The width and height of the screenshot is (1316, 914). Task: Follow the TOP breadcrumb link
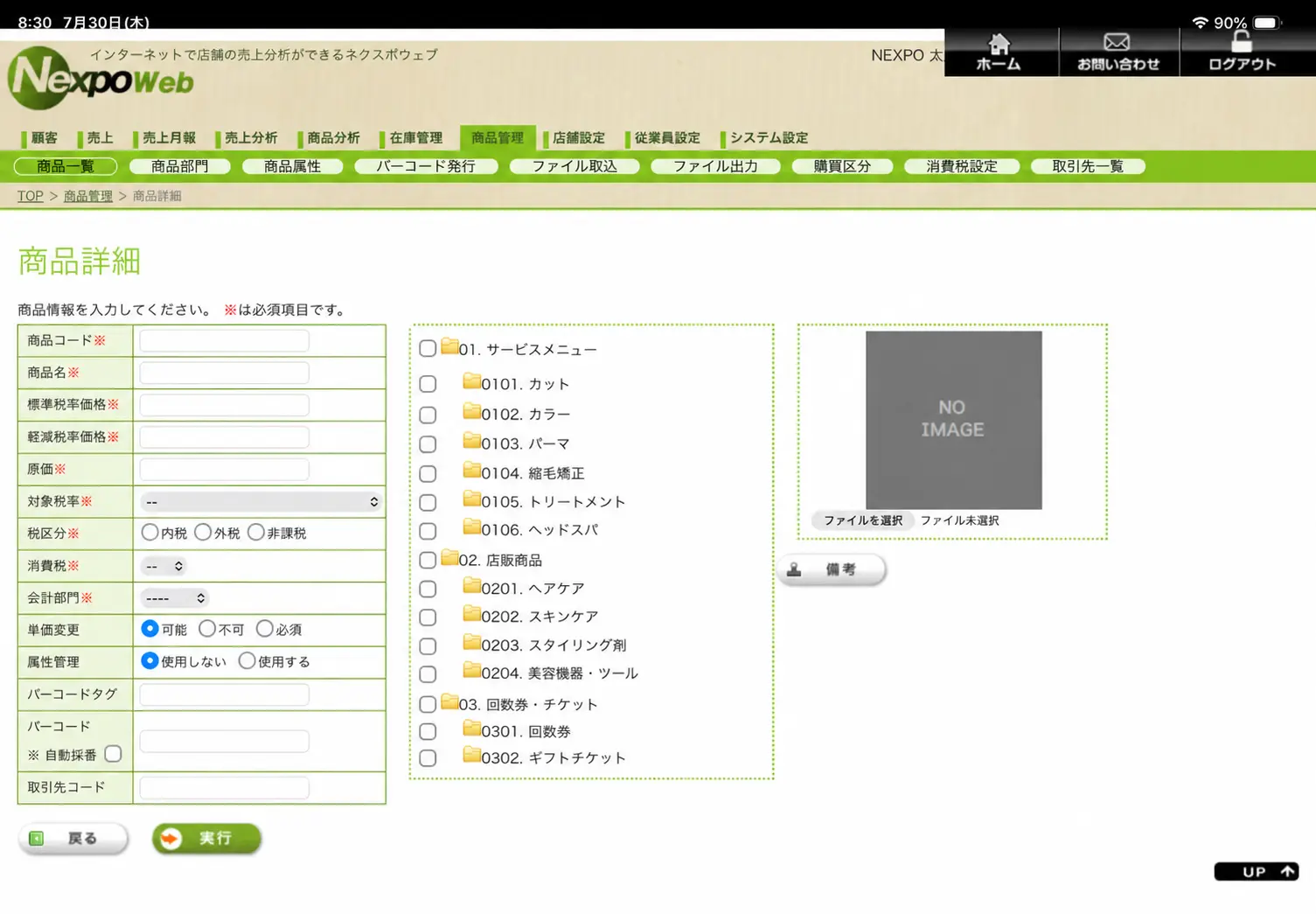pos(30,196)
